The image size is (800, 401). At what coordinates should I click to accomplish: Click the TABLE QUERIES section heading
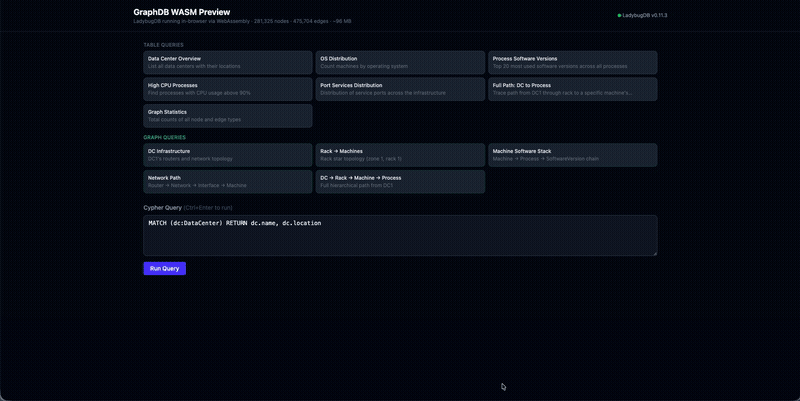(163, 45)
